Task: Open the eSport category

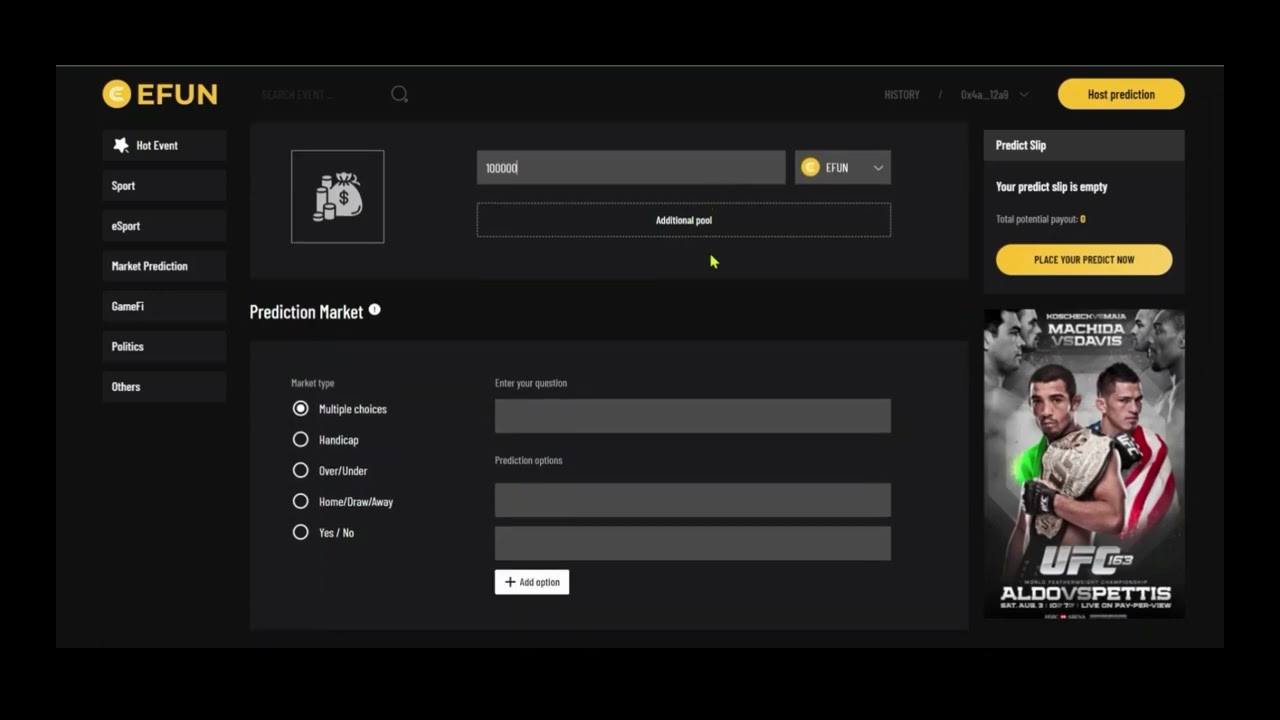Action: [x=164, y=226]
